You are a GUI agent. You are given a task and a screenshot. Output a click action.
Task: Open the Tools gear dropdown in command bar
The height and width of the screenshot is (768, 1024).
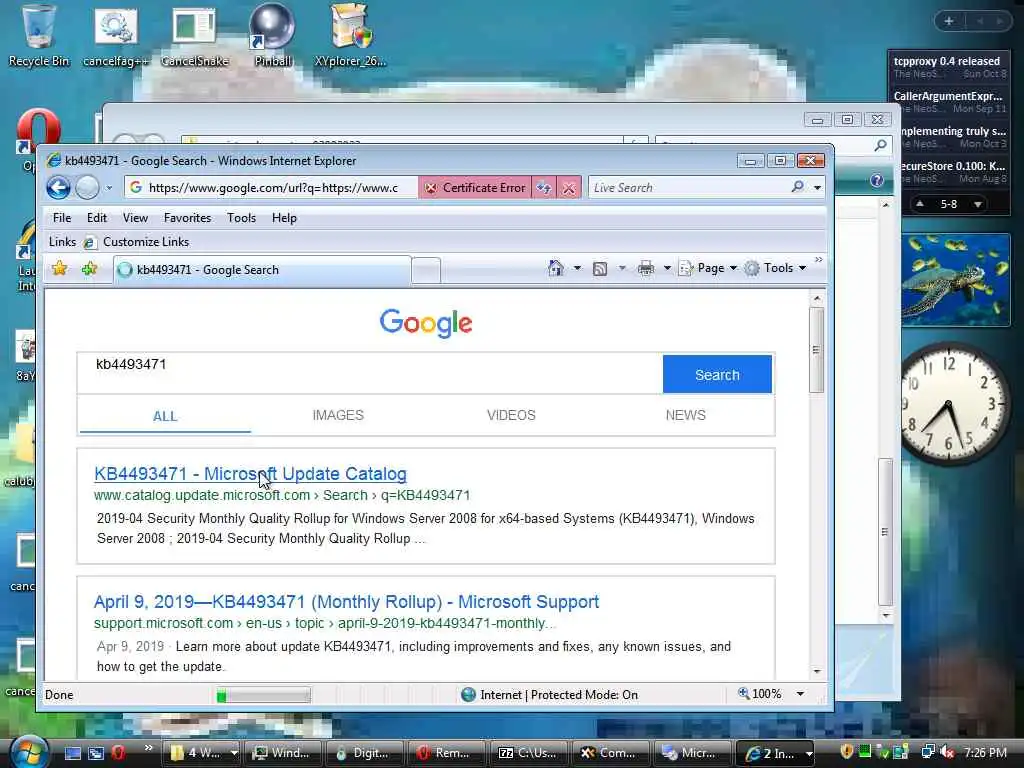[775, 268]
